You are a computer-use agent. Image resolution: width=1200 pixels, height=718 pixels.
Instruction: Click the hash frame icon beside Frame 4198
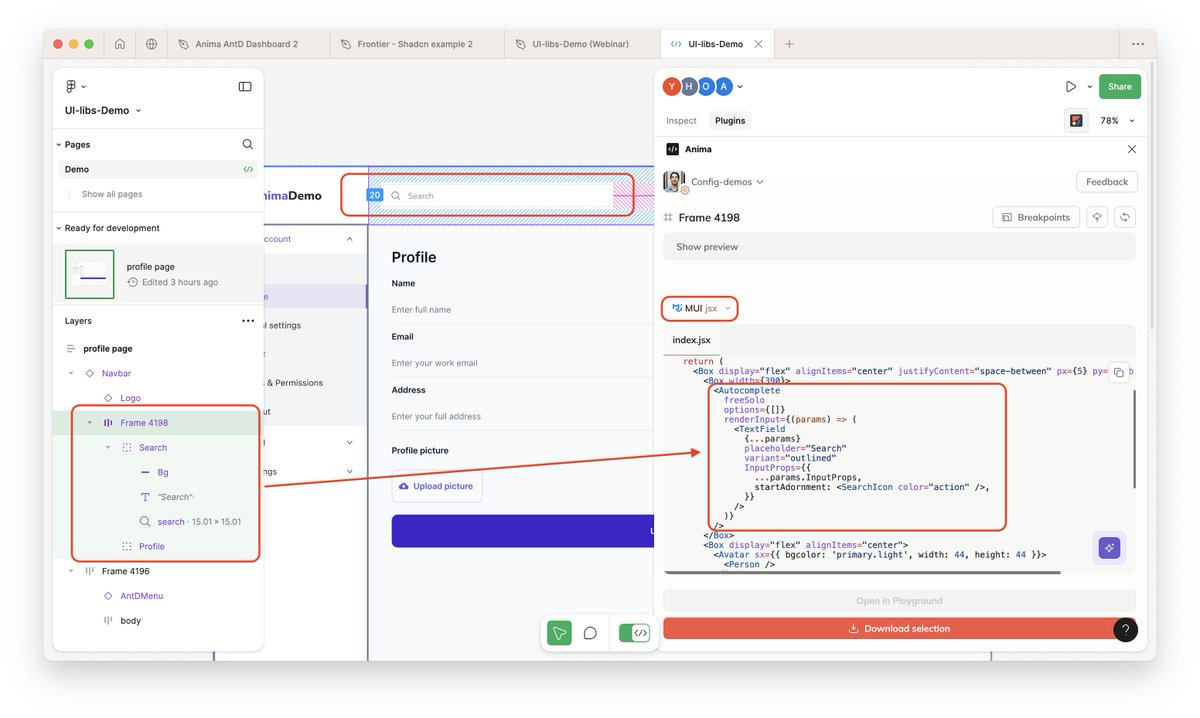(x=669, y=217)
